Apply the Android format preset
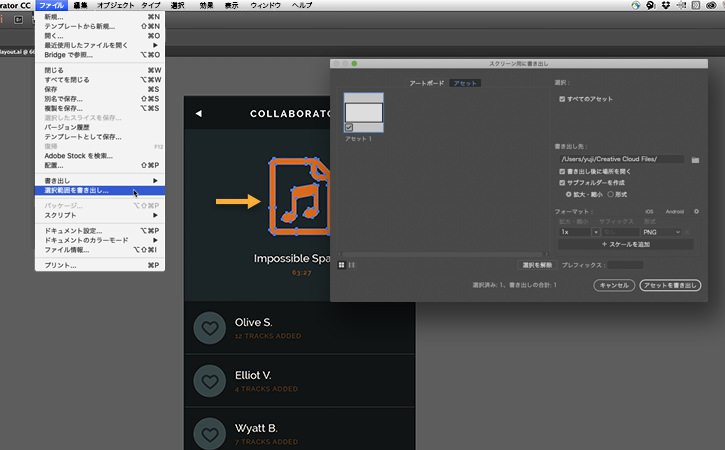The height and width of the screenshot is (450, 725). 675,211
